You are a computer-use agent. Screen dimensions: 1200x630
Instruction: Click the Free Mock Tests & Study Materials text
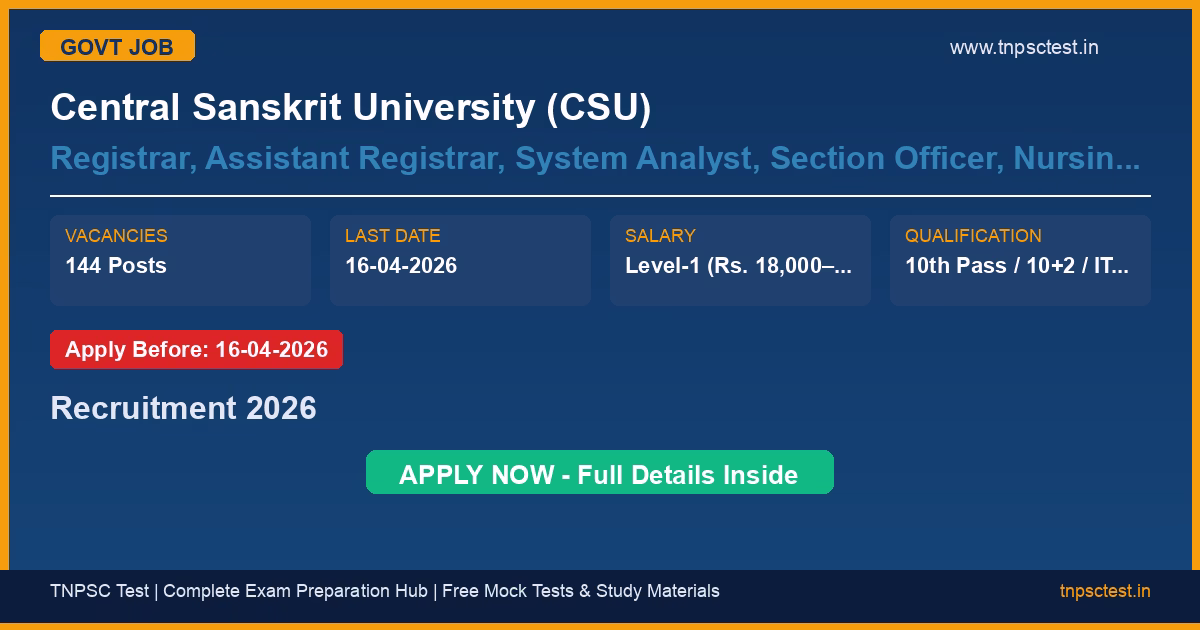[580, 591]
